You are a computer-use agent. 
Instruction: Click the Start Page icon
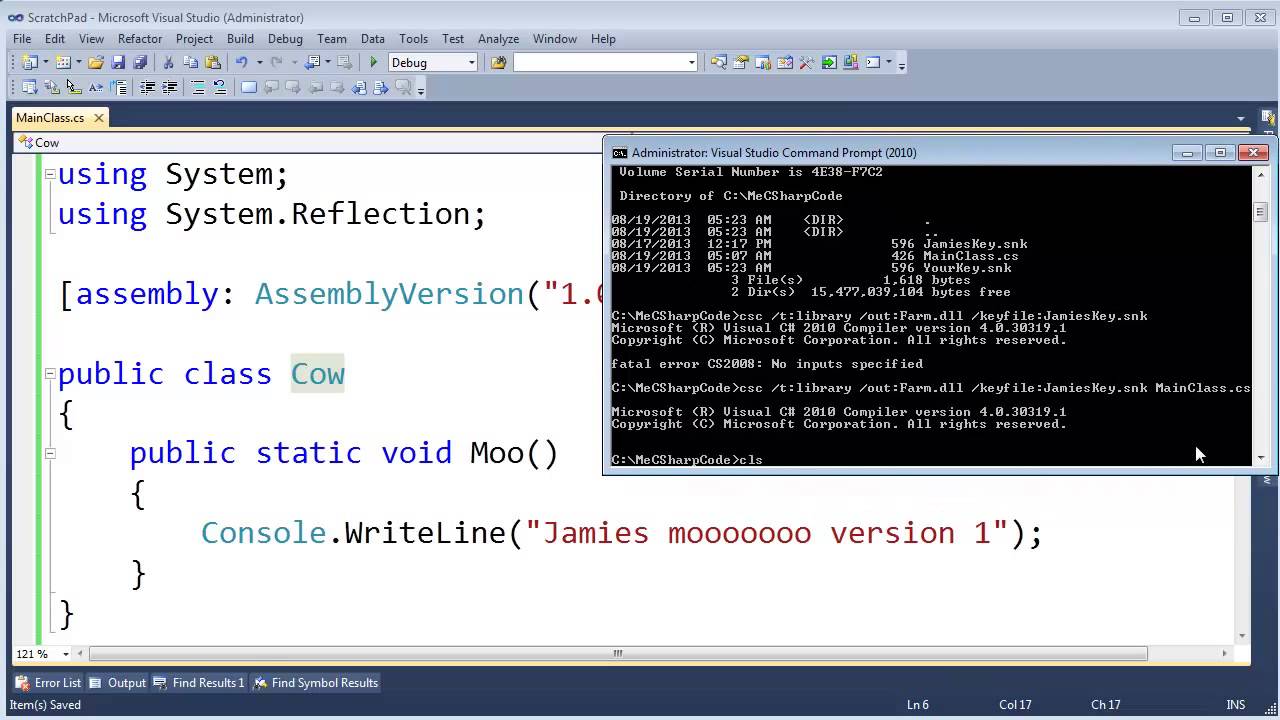coord(829,62)
